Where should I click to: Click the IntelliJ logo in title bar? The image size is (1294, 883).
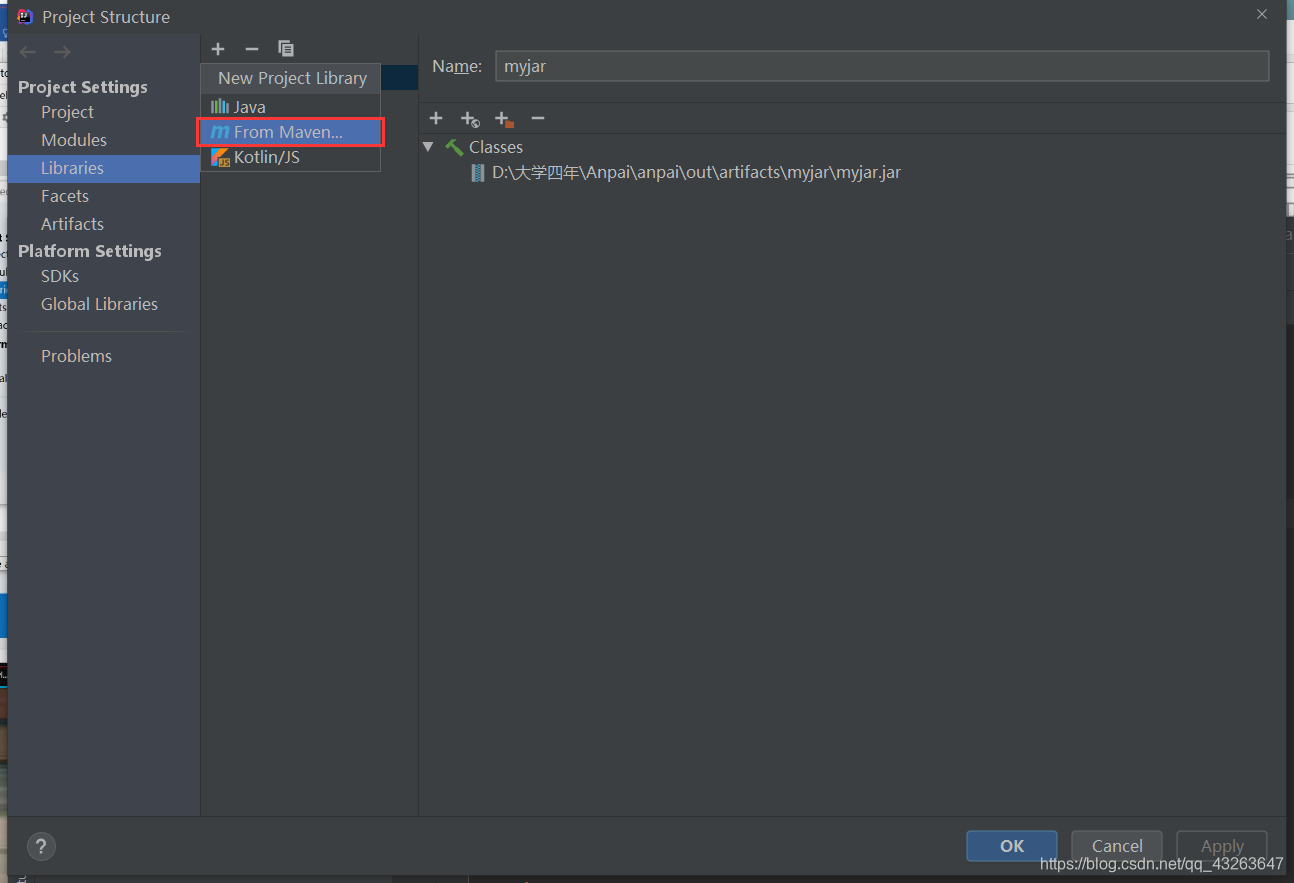[25, 16]
